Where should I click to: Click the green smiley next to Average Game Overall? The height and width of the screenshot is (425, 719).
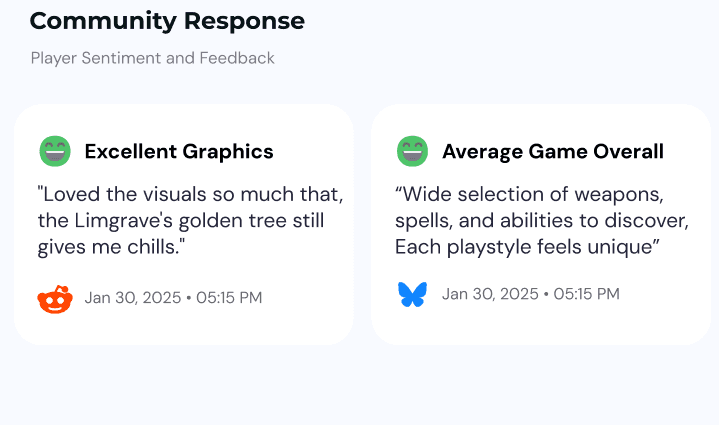point(412,151)
